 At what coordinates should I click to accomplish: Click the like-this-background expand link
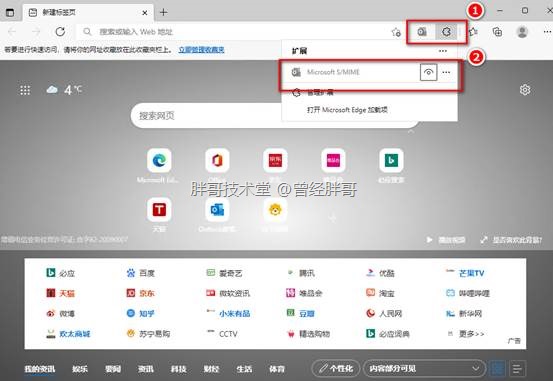coord(511,240)
